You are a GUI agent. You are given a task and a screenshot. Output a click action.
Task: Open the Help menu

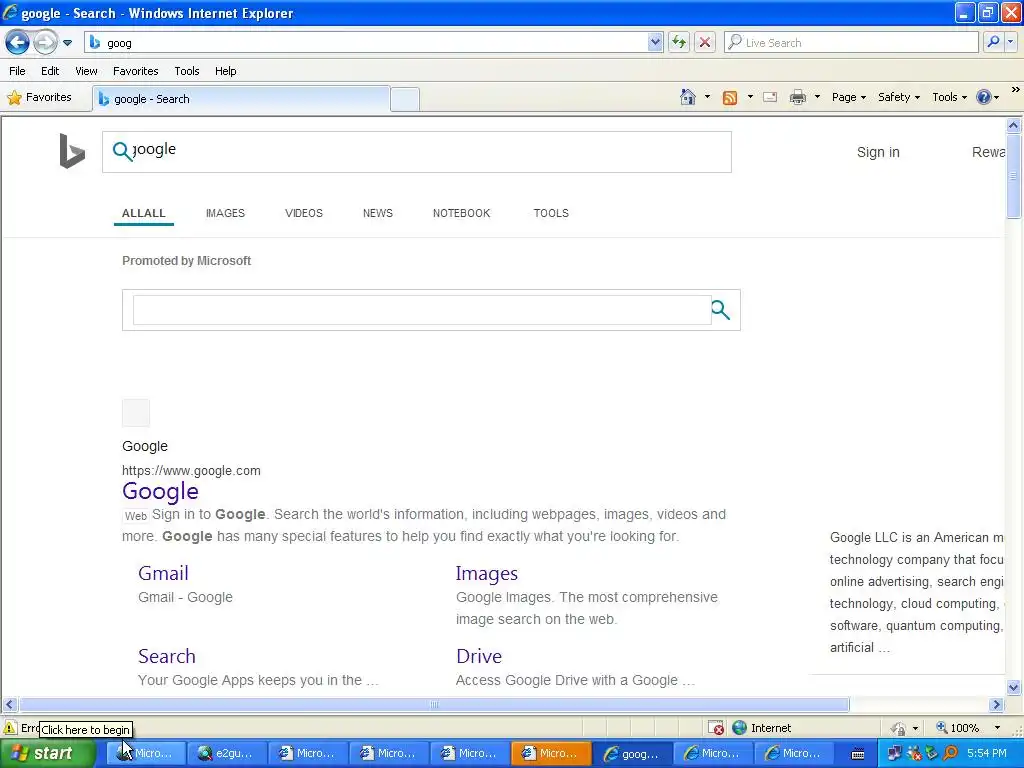pos(225,71)
